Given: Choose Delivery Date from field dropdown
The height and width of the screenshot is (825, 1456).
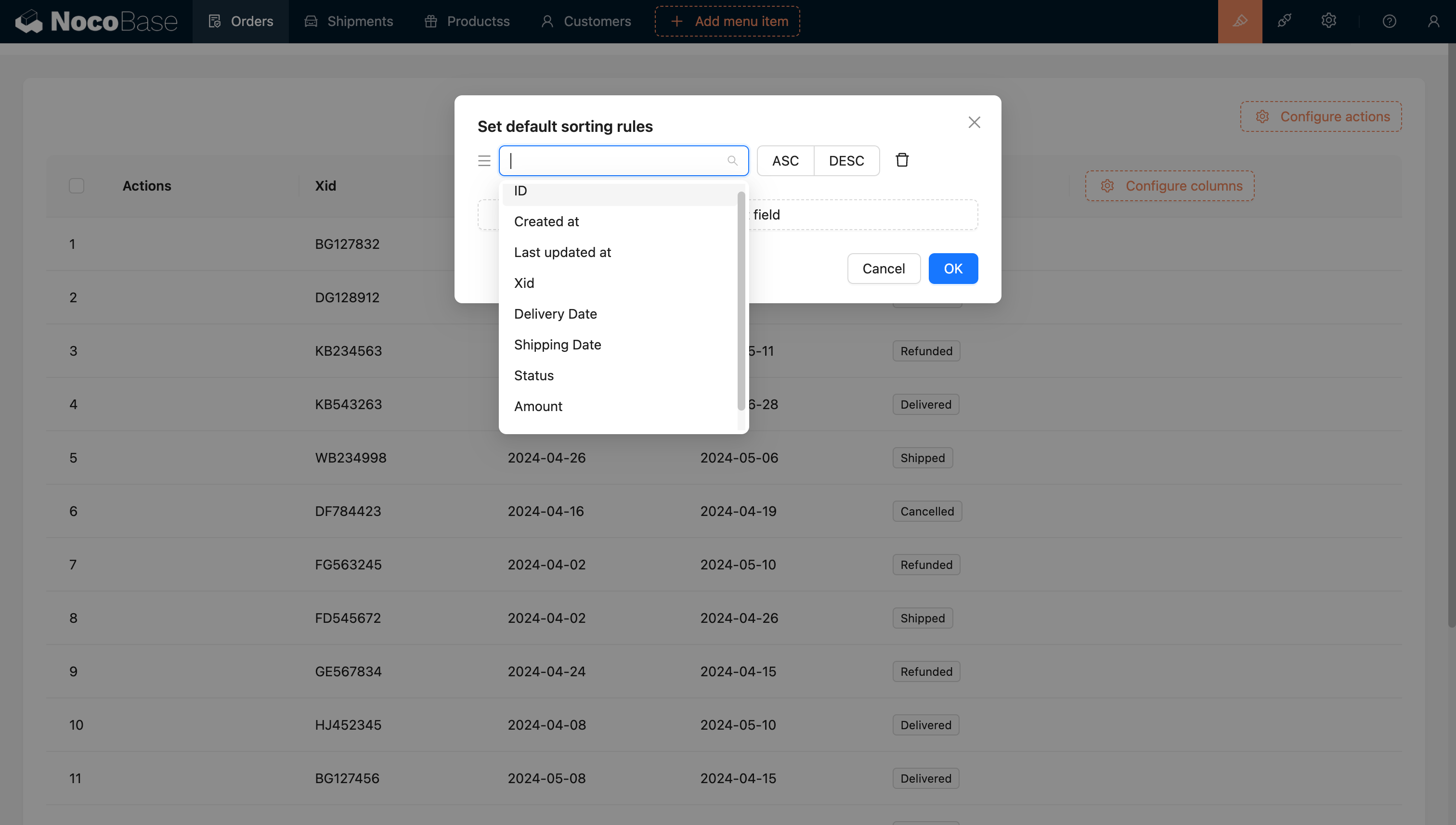Looking at the screenshot, I should [555, 314].
